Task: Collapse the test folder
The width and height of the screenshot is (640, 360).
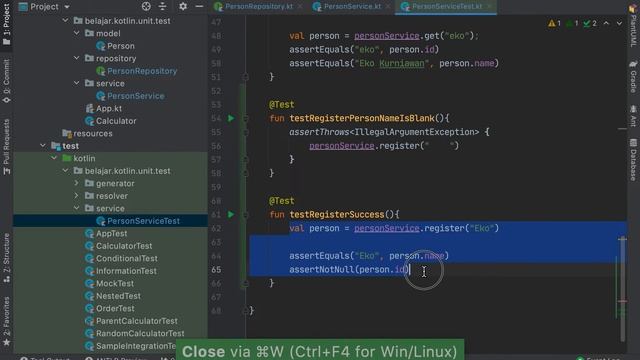Action: 43,146
